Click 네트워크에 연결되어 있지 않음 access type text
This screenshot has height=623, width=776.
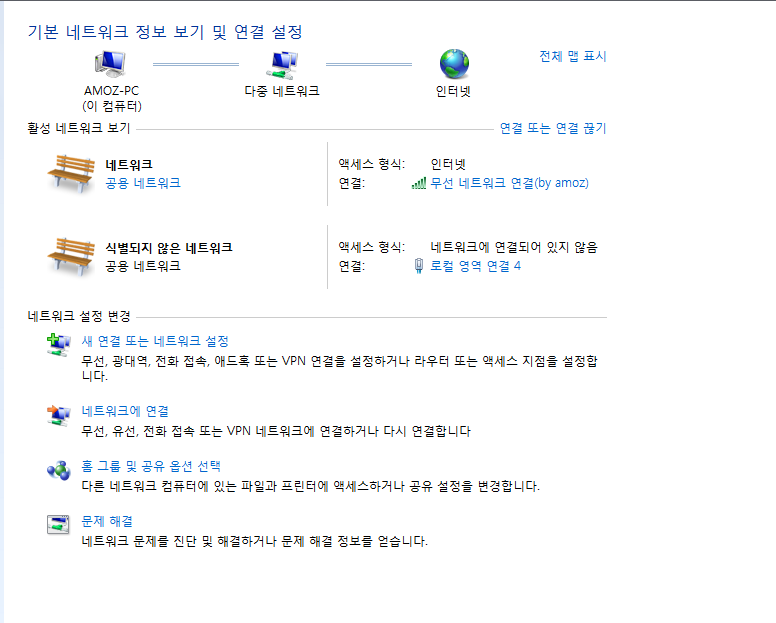tap(514, 247)
